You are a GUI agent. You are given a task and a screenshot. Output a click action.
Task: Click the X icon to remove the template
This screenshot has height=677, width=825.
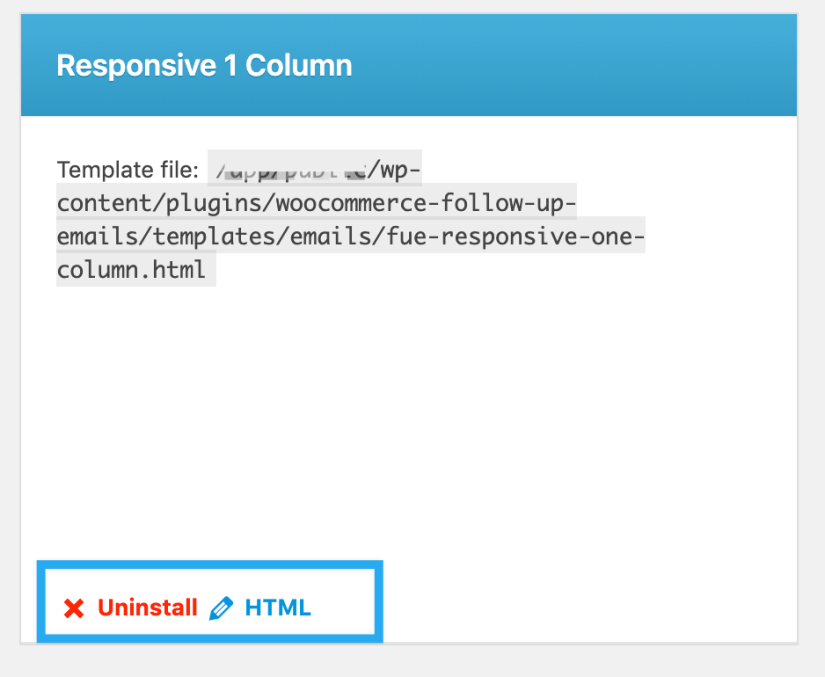pos(73,607)
